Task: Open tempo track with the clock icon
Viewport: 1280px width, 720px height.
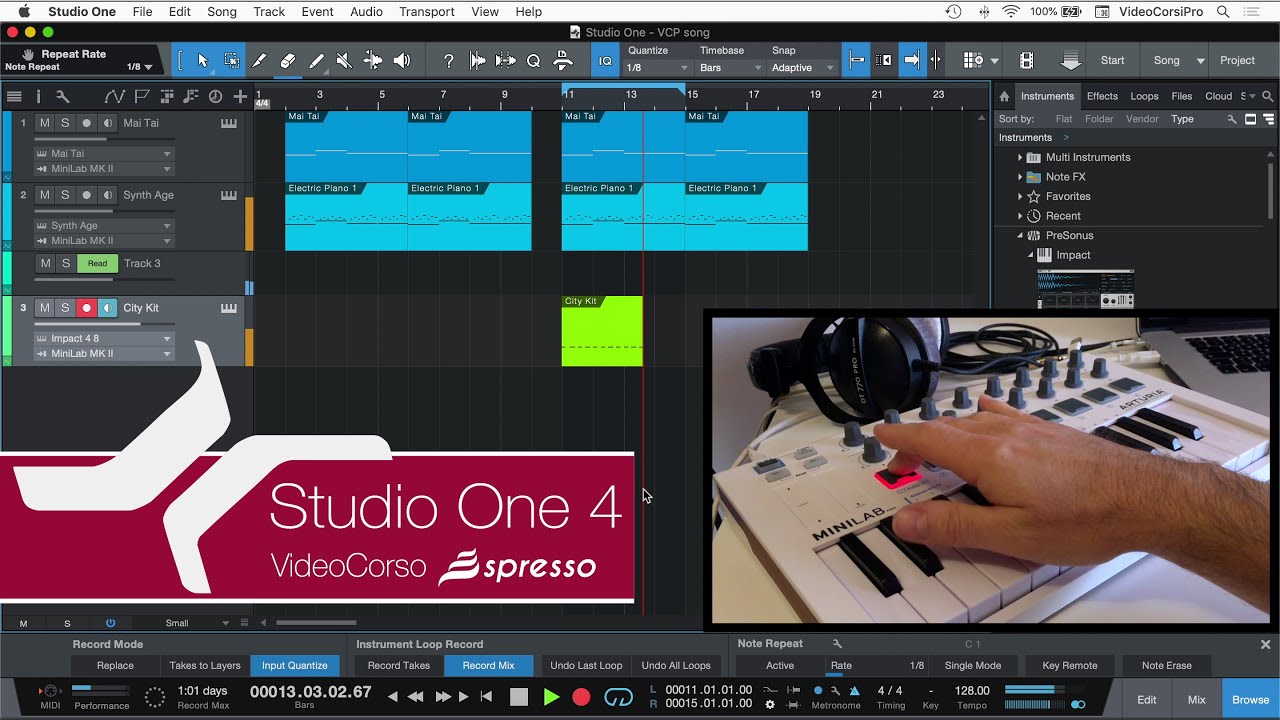Action: click(215, 97)
